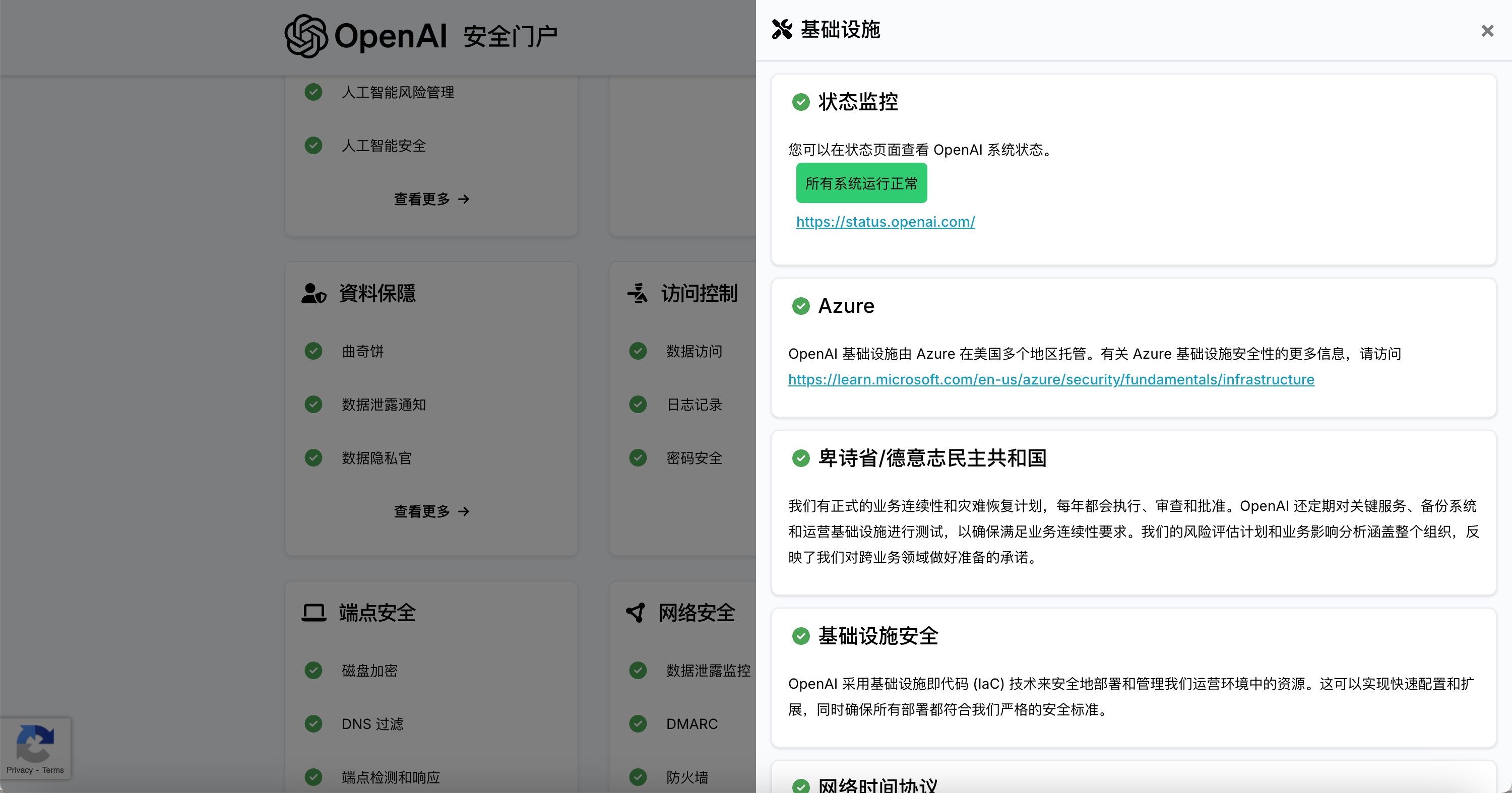This screenshot has height=793, width=1512.
Task: Close the infrastructure side panel
Action: coord(1487,31)
